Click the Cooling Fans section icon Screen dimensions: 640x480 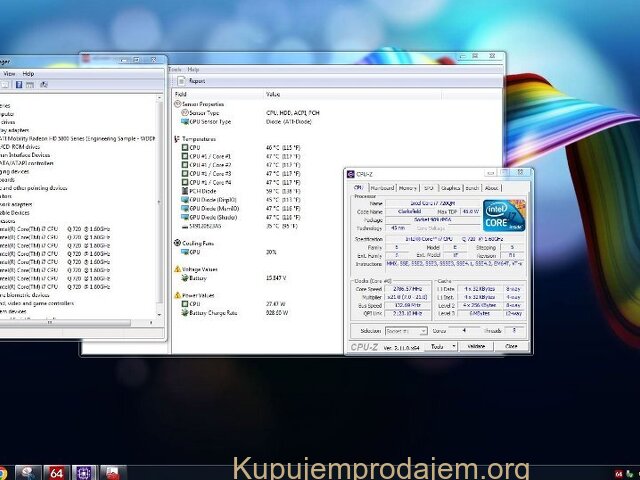pyautogui.click(x=178, y=243)
